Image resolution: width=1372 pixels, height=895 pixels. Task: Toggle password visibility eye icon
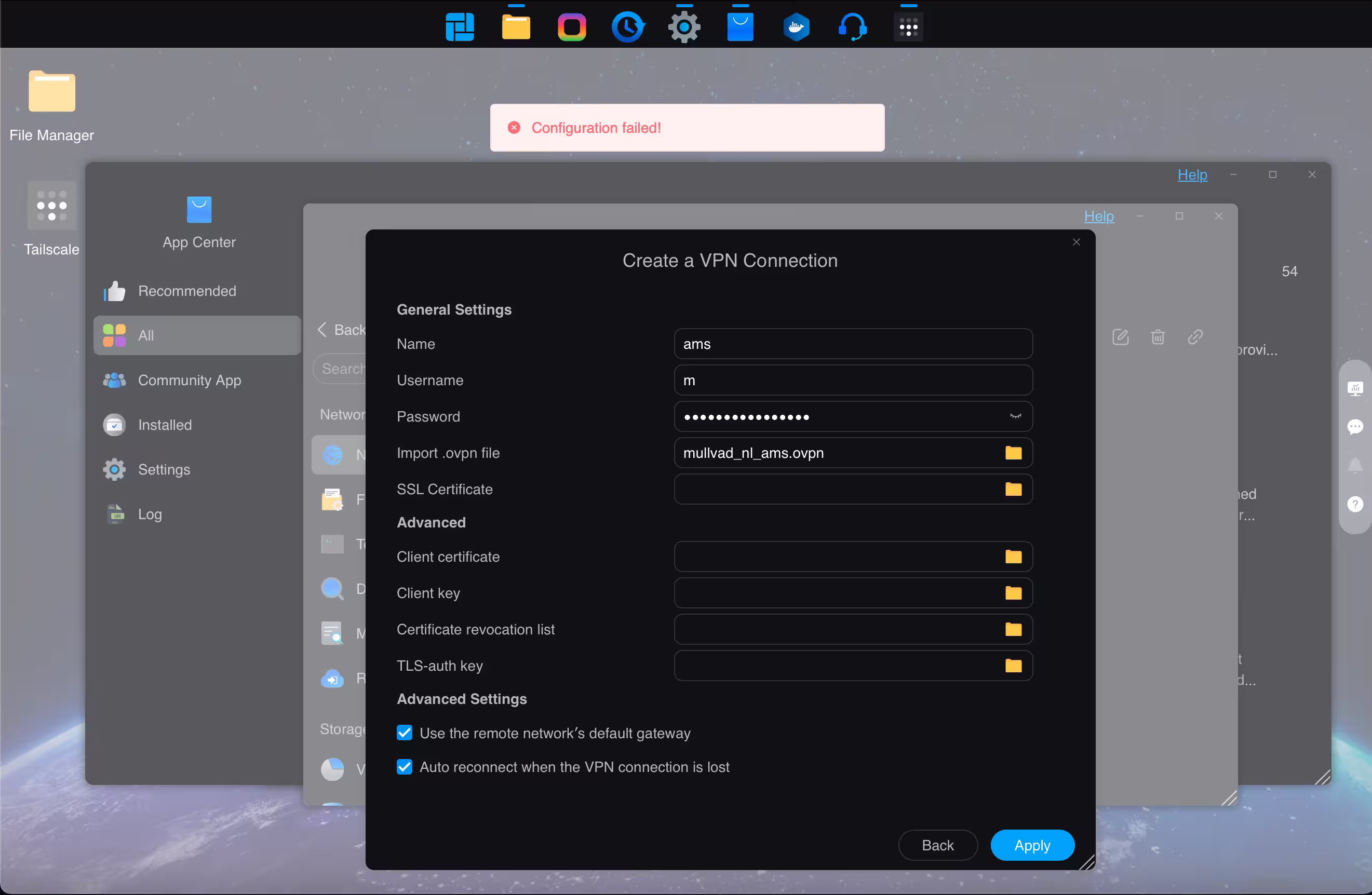click(x=1015, y=416)
